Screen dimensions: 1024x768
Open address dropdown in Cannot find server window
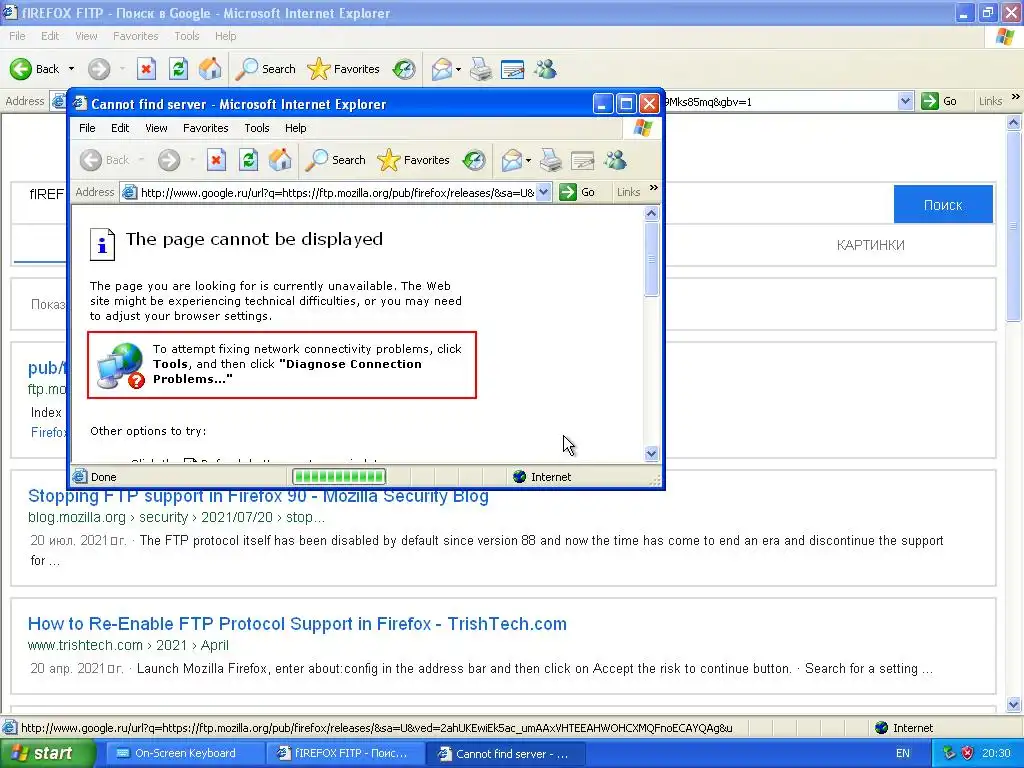pyautogui.click(x=543, y=192)
